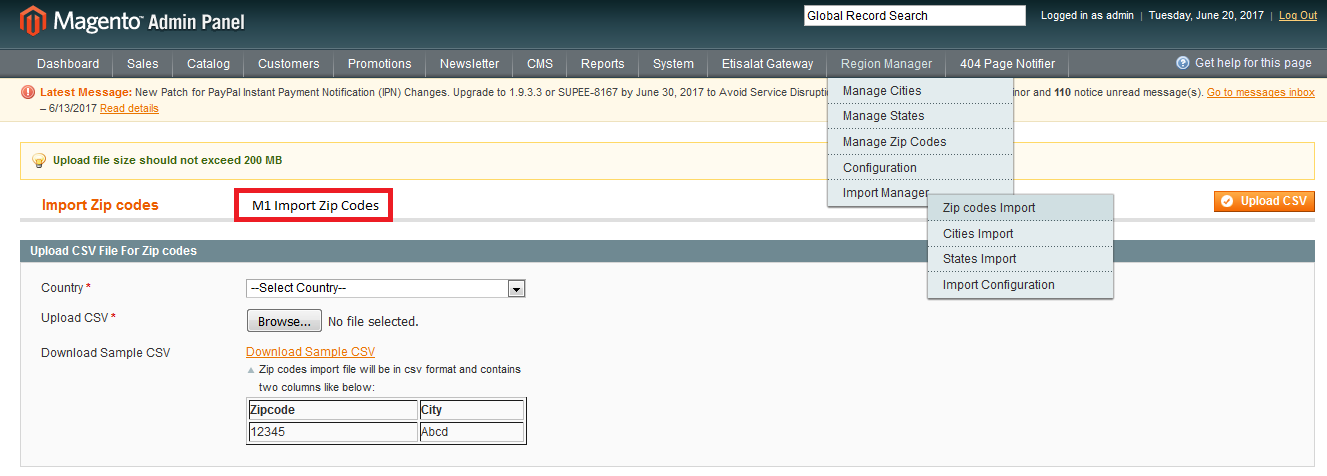Image resolution: width=1327 pixels, height=476 pixels.
Task: Open the Select Country dropdown
Action: pos(386,288)
